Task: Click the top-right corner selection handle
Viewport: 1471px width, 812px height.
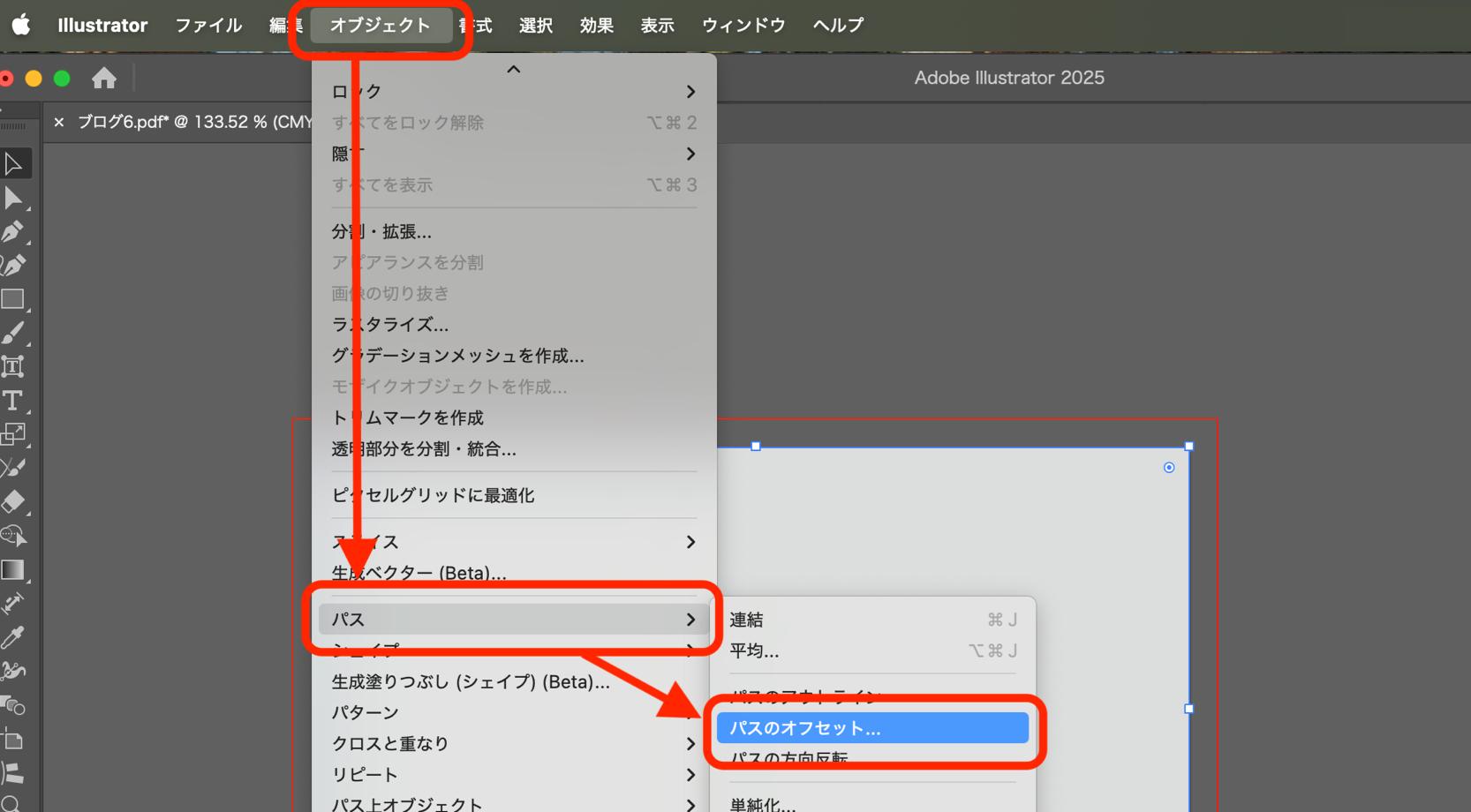Action: (x=1188, y=447)
